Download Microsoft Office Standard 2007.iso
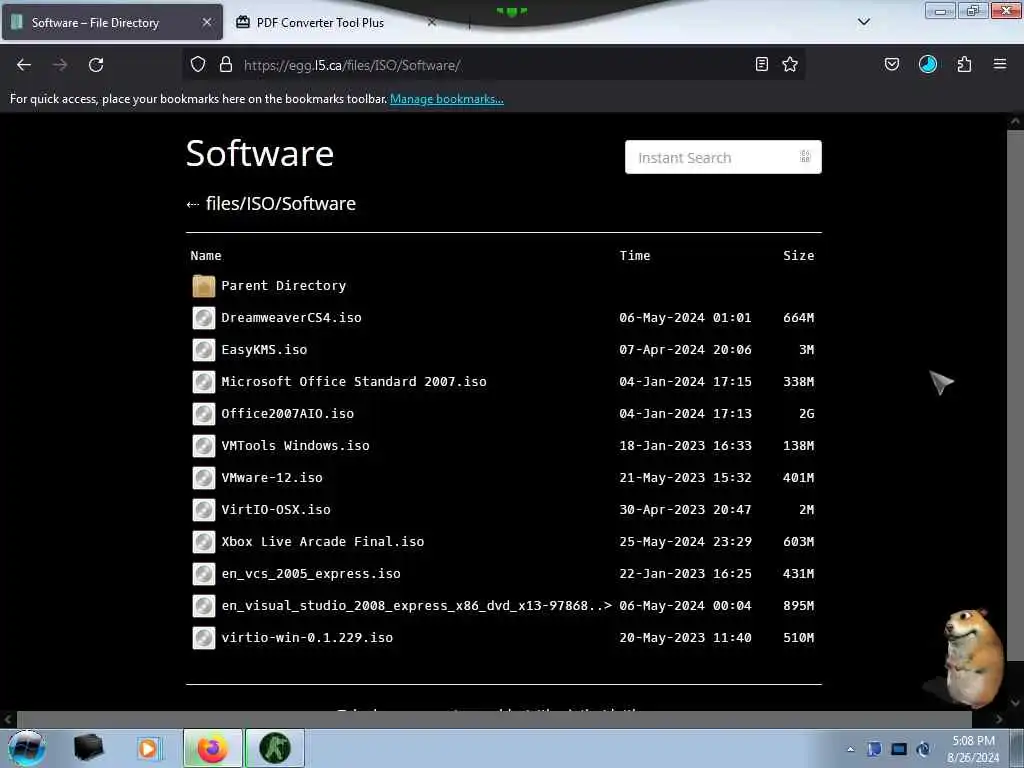The width and height of the screenshot is (1024, 768). pos(354,382)
